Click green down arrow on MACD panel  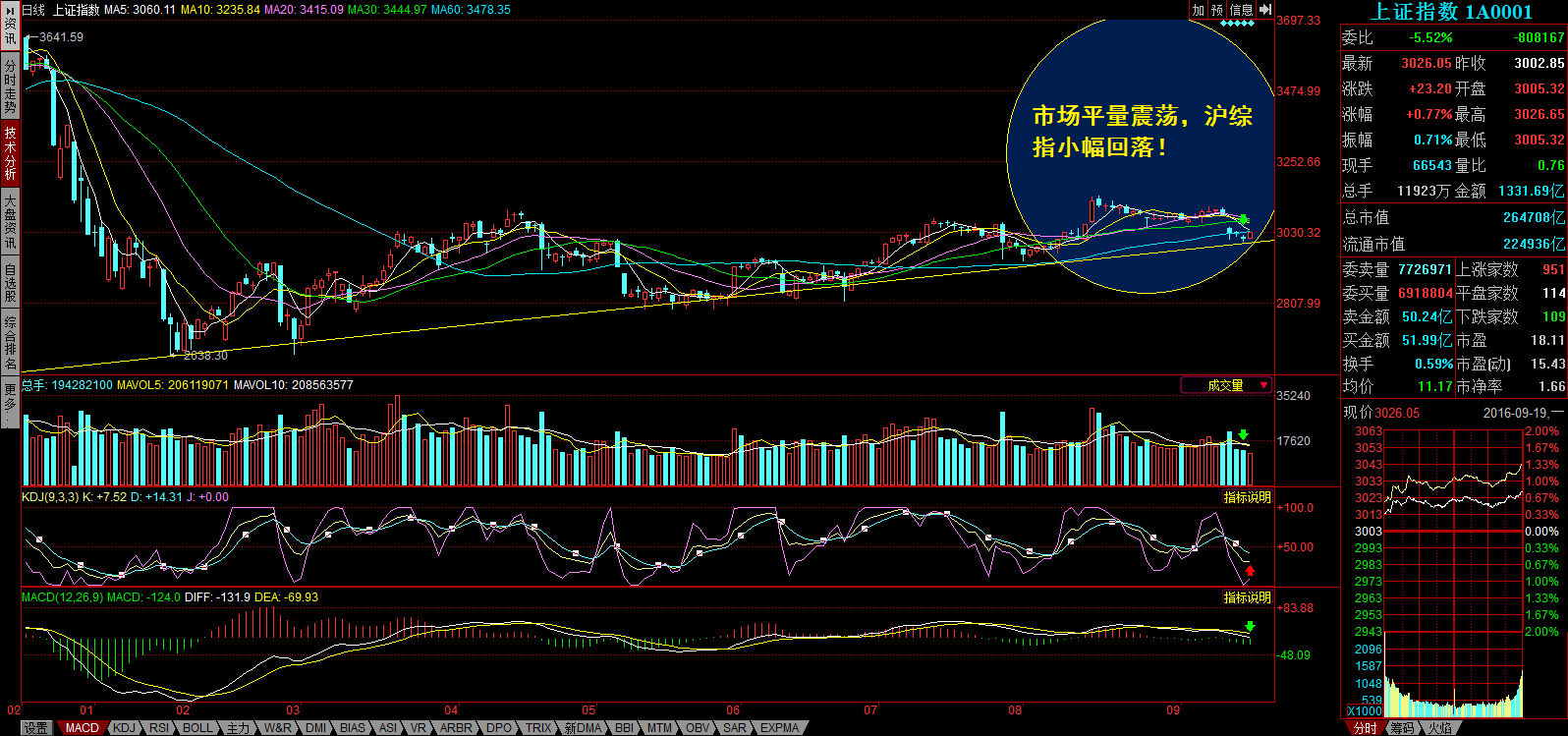pos(1250,626)
